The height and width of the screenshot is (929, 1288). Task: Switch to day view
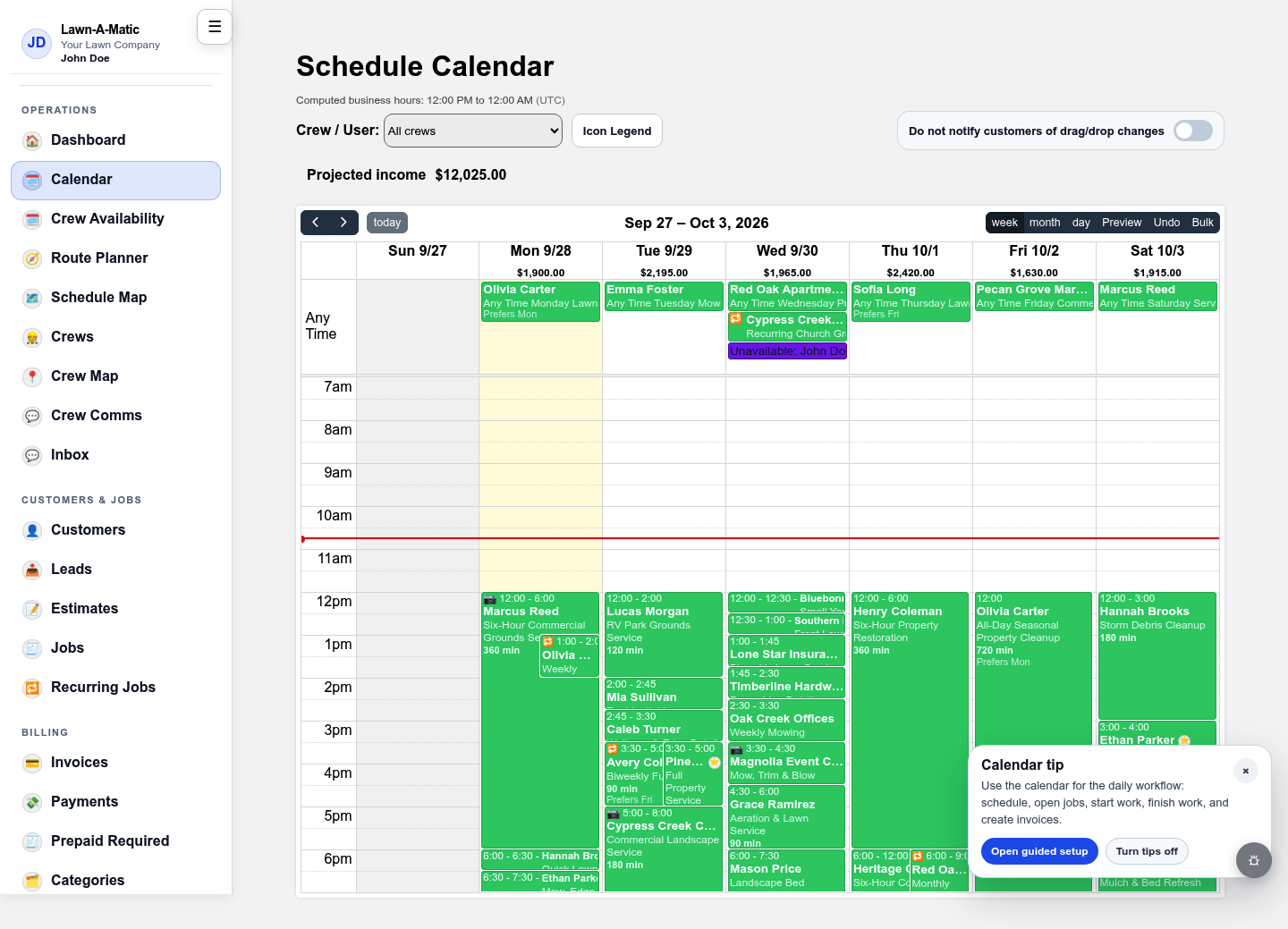pos(1081,223)
